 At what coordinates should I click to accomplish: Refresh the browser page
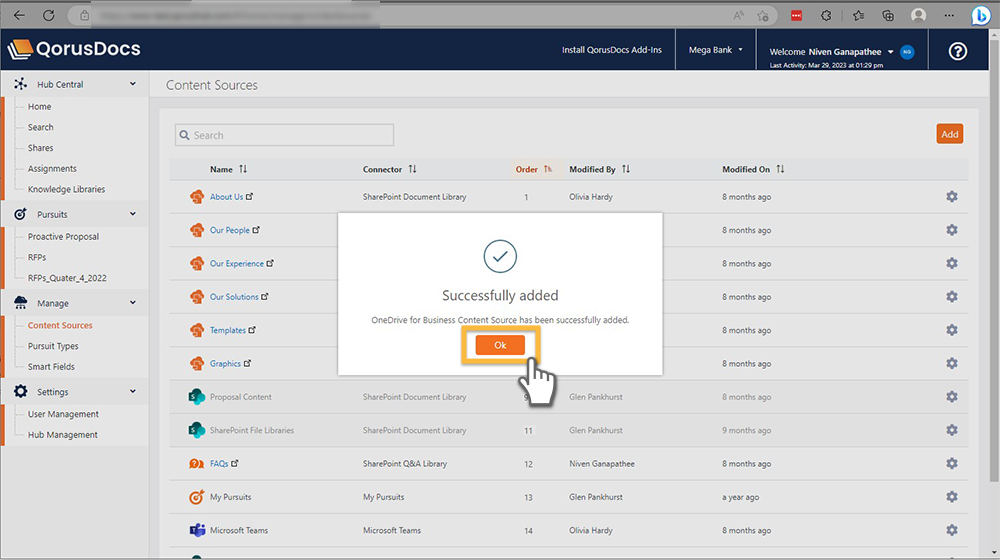pyautogui.click(x=48, y=15)
